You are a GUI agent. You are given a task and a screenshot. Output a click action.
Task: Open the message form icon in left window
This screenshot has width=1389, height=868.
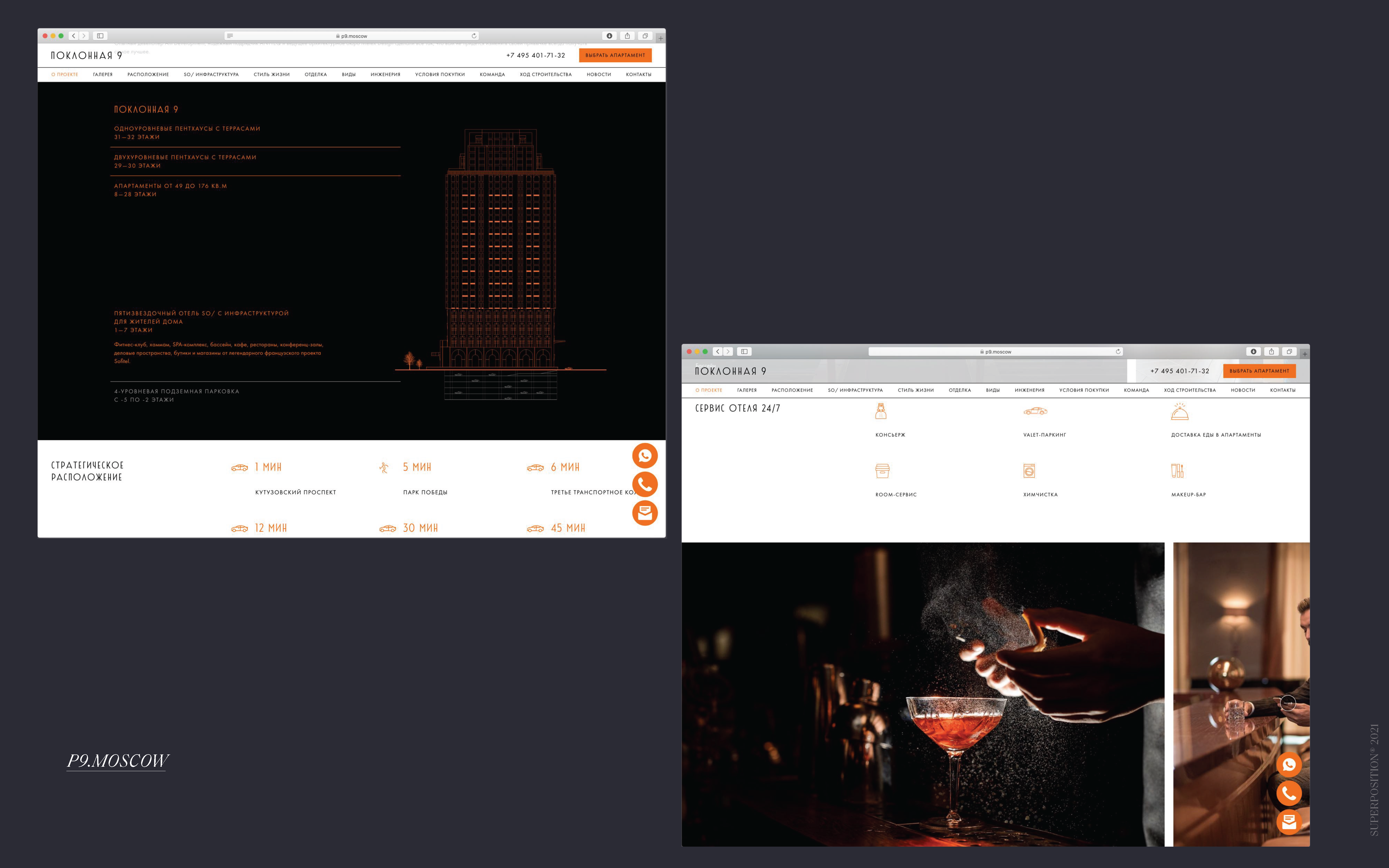(x=645, y=513)
